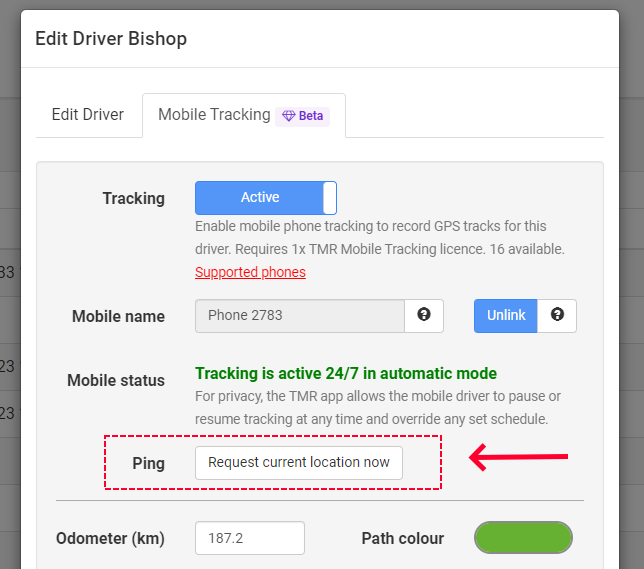This screenshot has width=644, height=569.
Task: Click the Odometer (km) label
Action: coord(110,539)
